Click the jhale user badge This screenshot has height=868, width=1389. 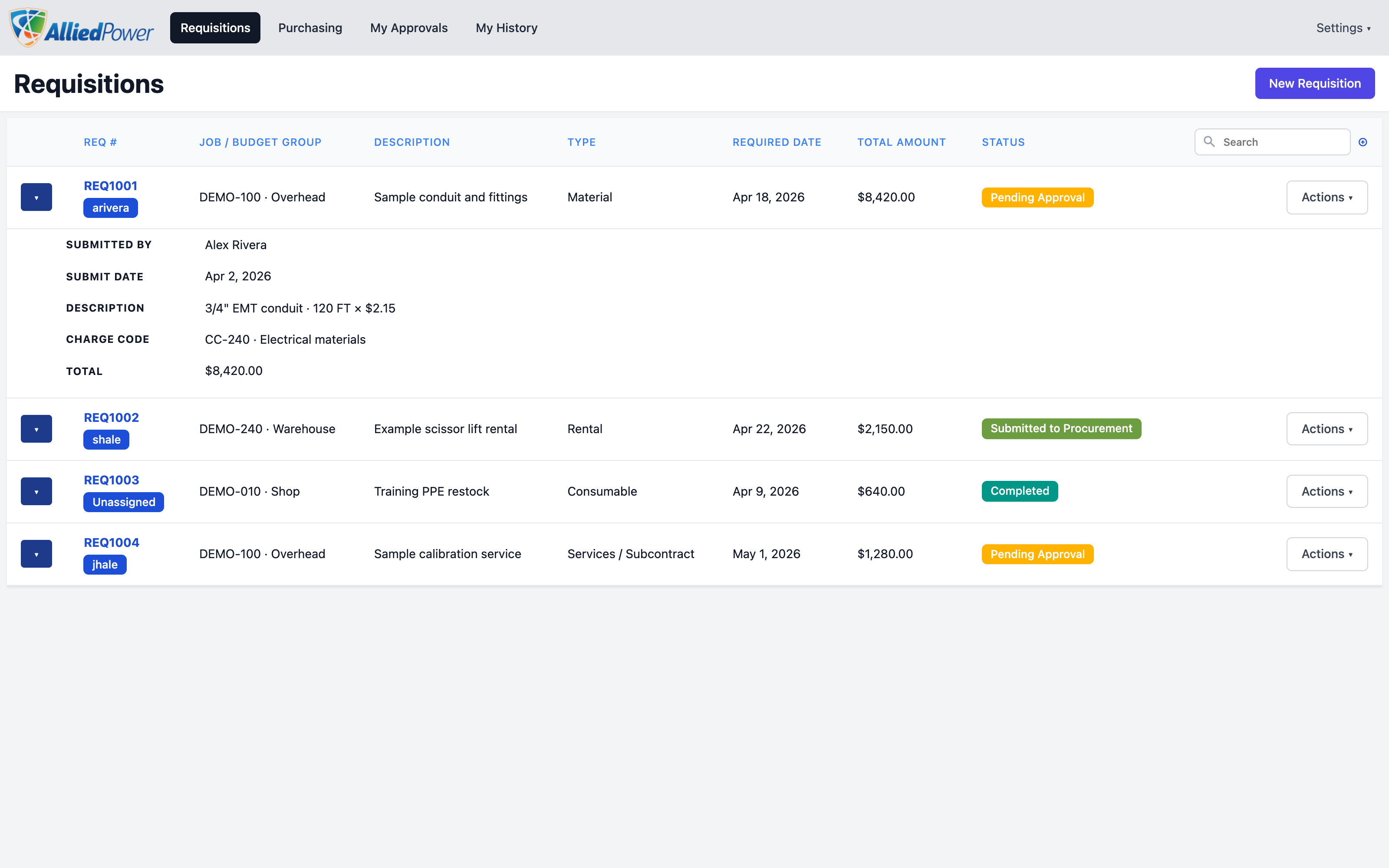click(x=105, y=565)
